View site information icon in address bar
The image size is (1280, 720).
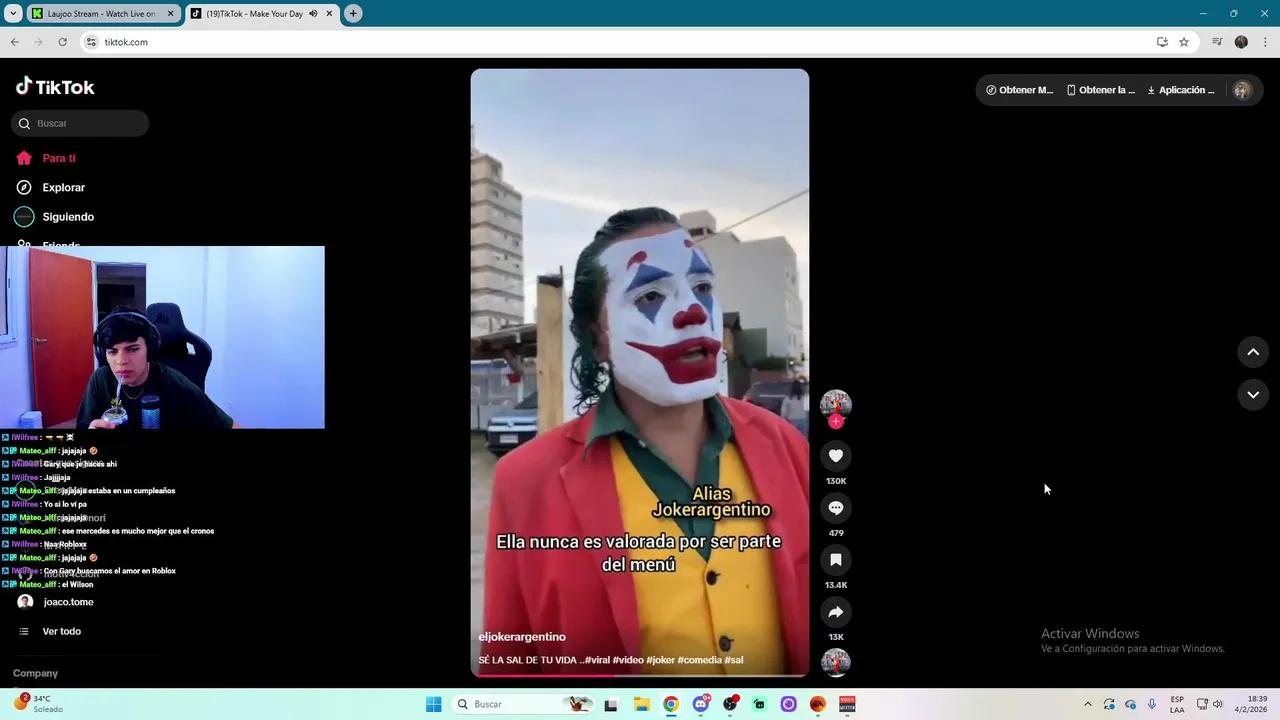(x=91, y=42)
